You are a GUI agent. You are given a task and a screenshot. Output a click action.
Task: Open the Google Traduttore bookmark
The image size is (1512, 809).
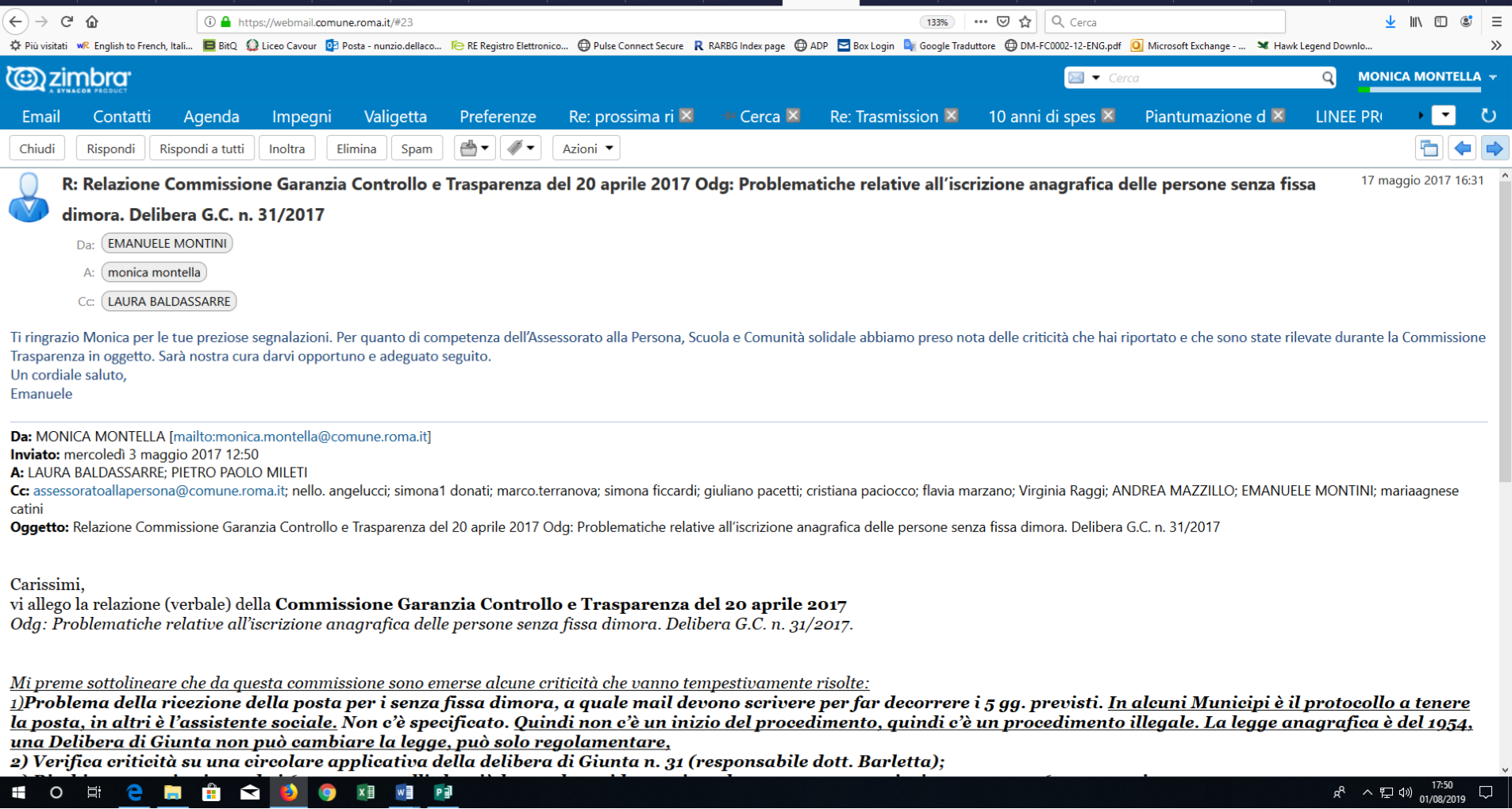pos(949,46)
